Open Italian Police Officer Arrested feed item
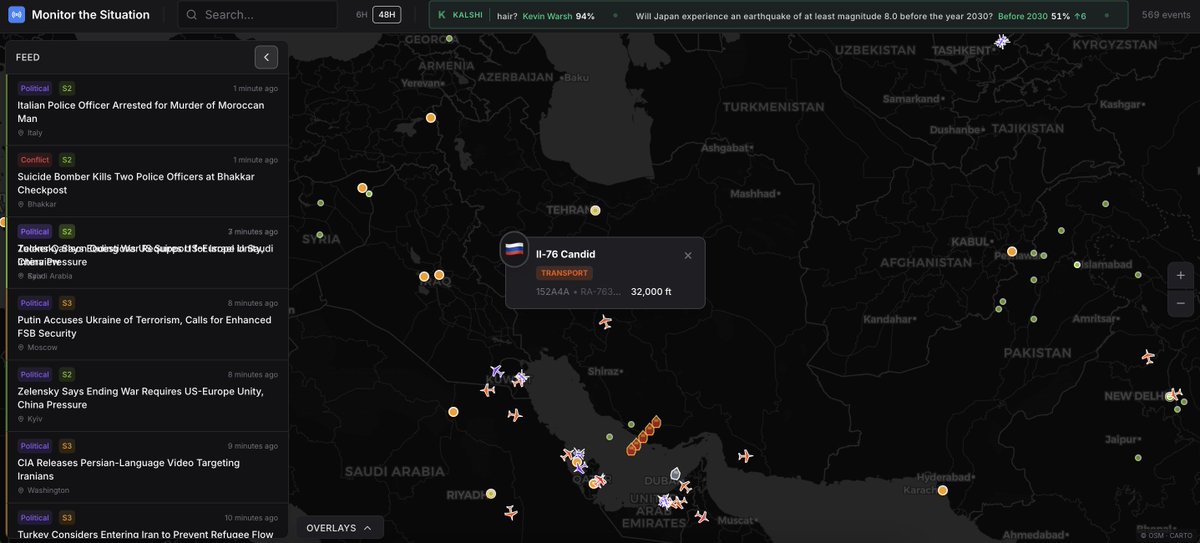Screen dimensions: 1200x543 [147, 110]
